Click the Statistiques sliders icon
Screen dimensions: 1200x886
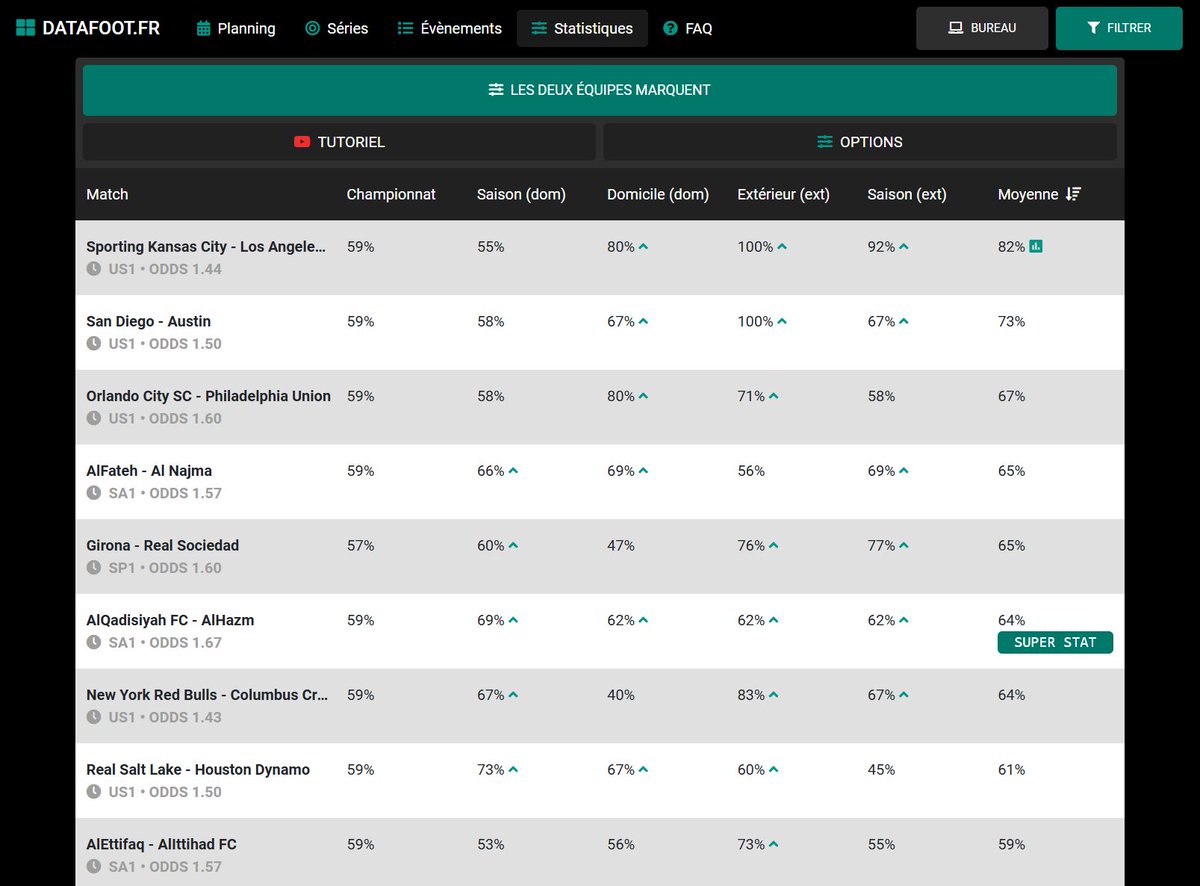(x=539, y=28)
